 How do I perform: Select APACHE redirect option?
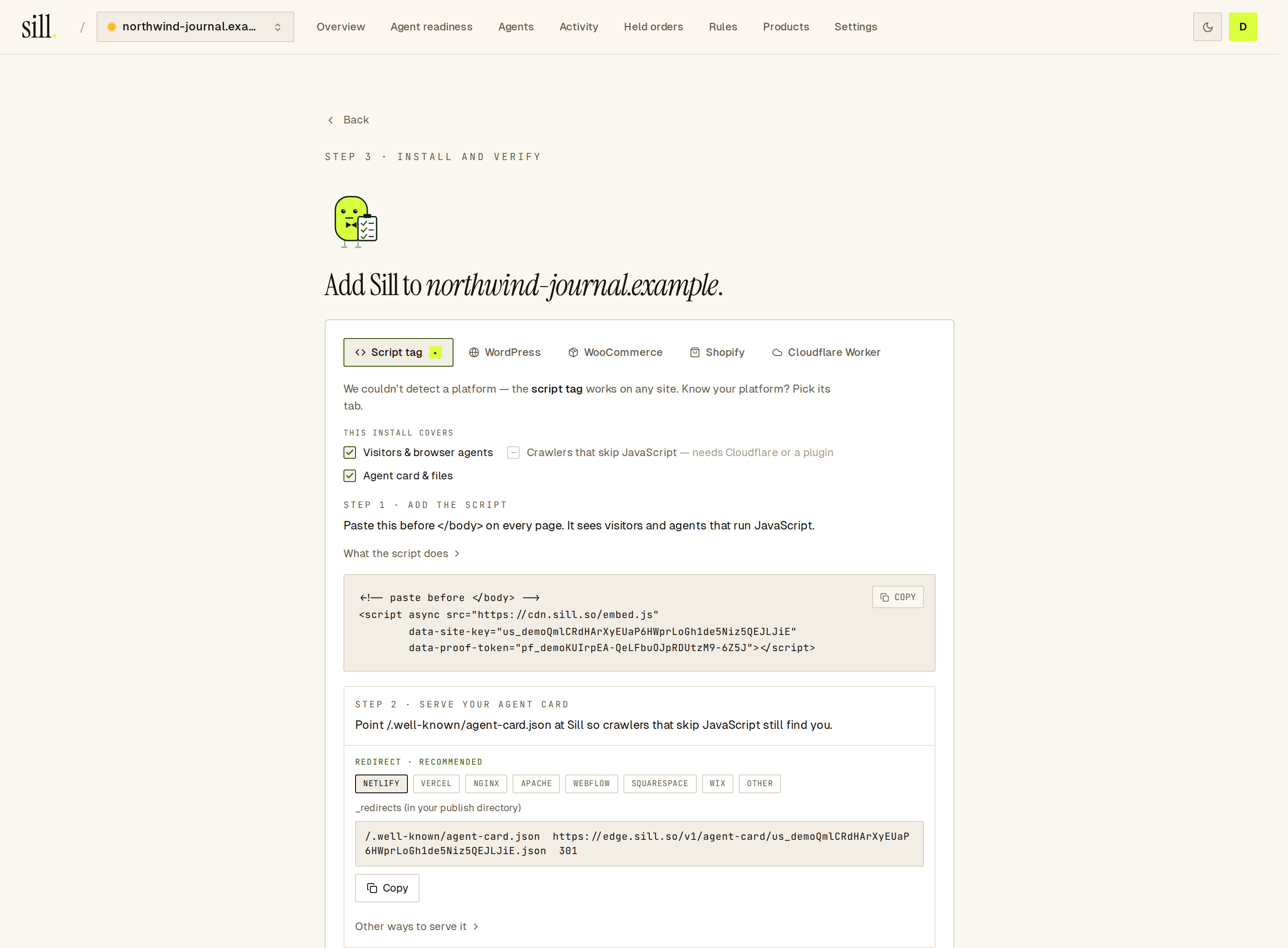pos(536,783)
